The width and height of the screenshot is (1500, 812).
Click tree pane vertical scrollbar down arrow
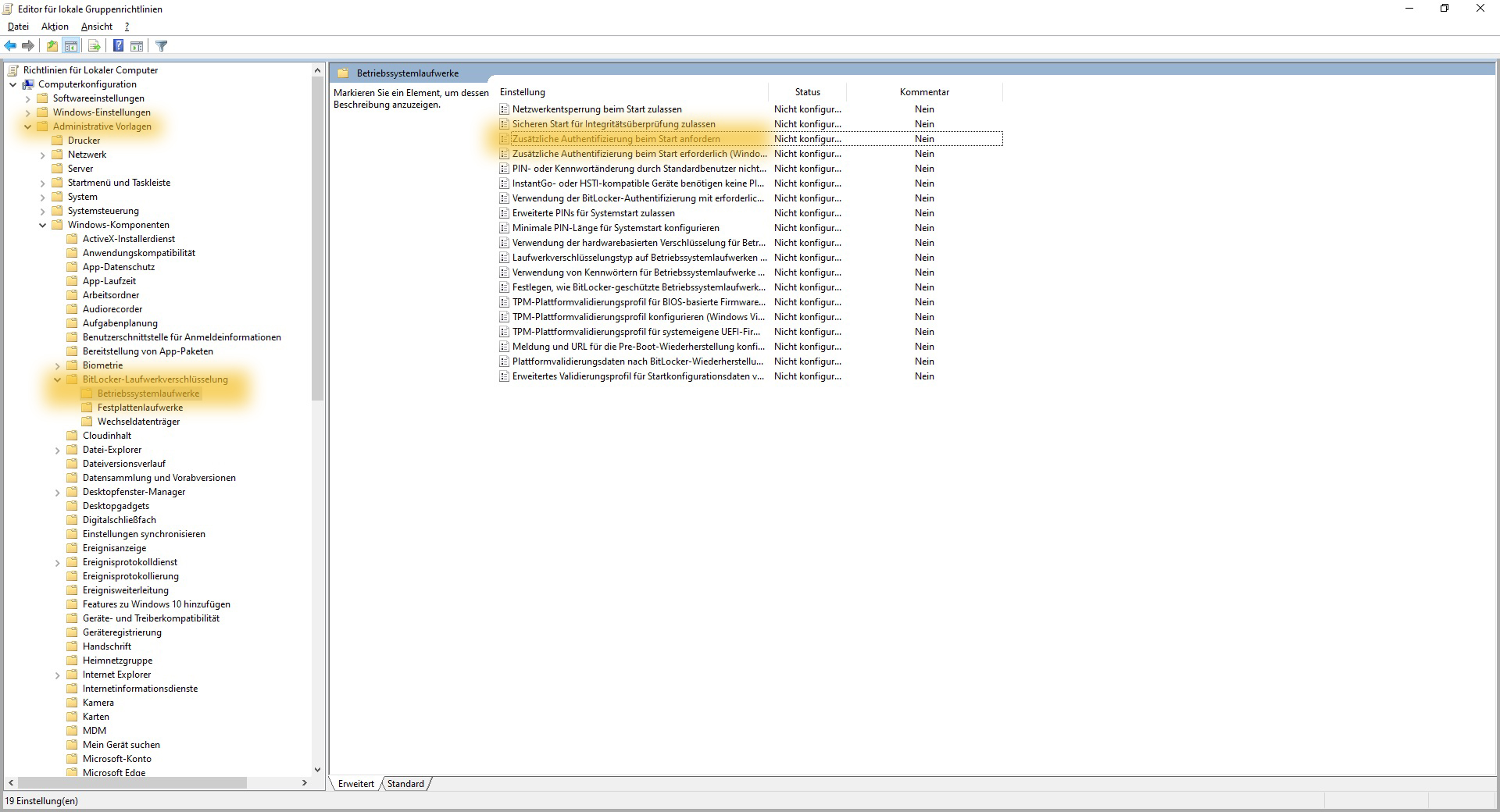pyautogui.click(x=317, y=769)
